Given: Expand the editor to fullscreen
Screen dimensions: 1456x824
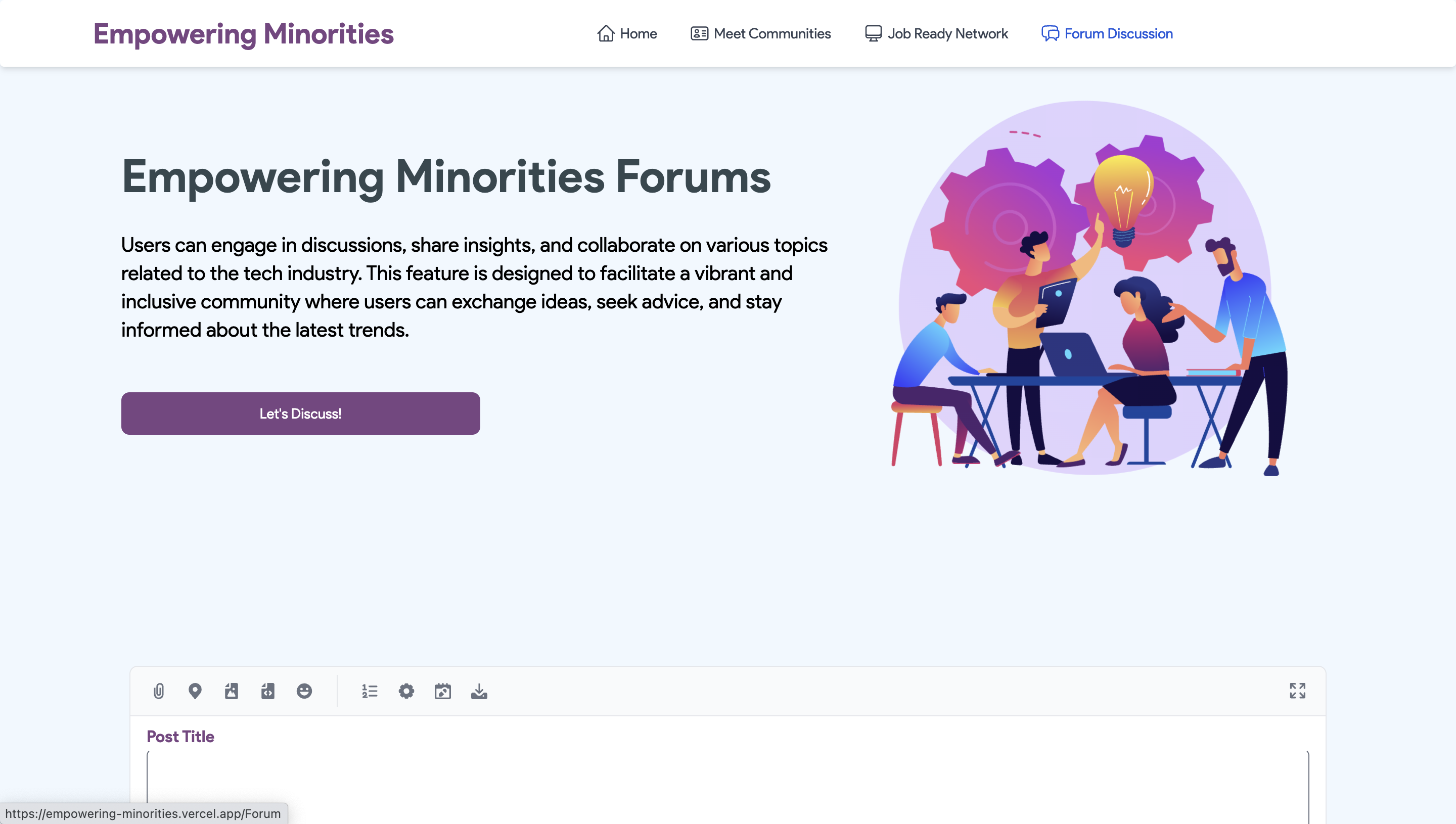Looking at the screenshot, I should click(x=1297, y=691).
